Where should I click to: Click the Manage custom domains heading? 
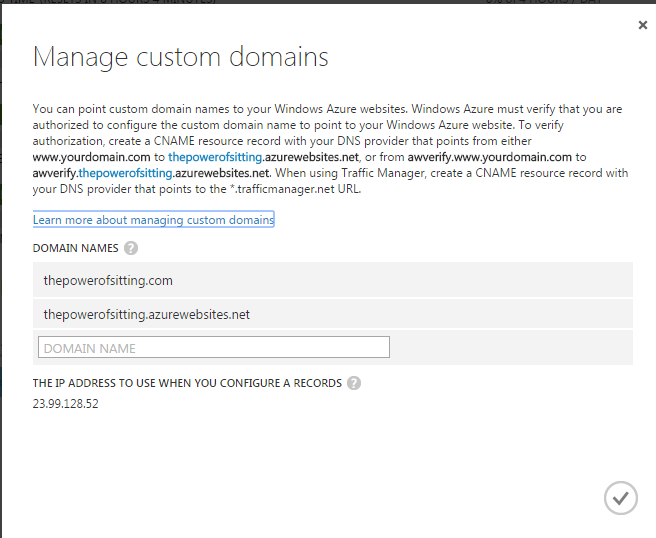181,57
